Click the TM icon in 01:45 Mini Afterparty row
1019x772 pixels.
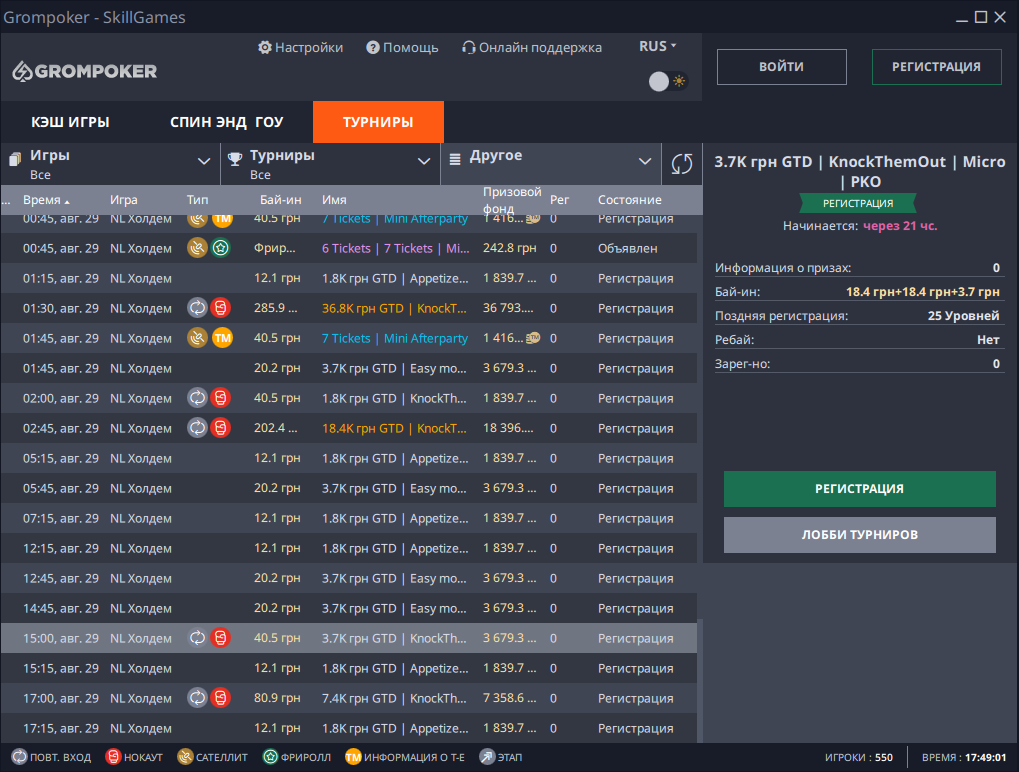point(221,338)
